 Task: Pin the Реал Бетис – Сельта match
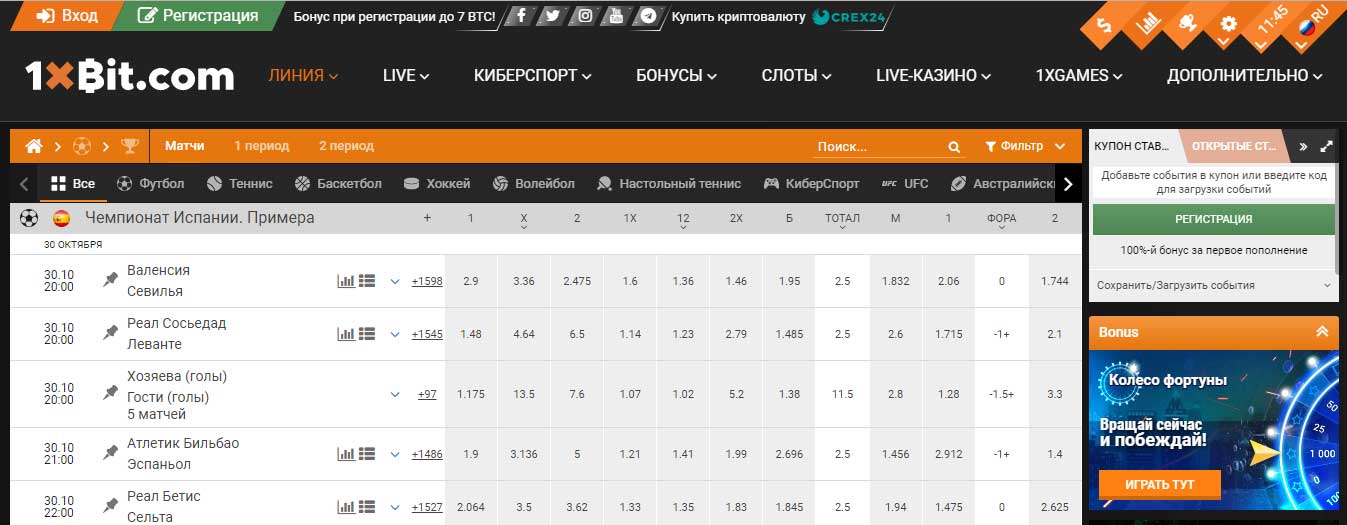(111, 506)
